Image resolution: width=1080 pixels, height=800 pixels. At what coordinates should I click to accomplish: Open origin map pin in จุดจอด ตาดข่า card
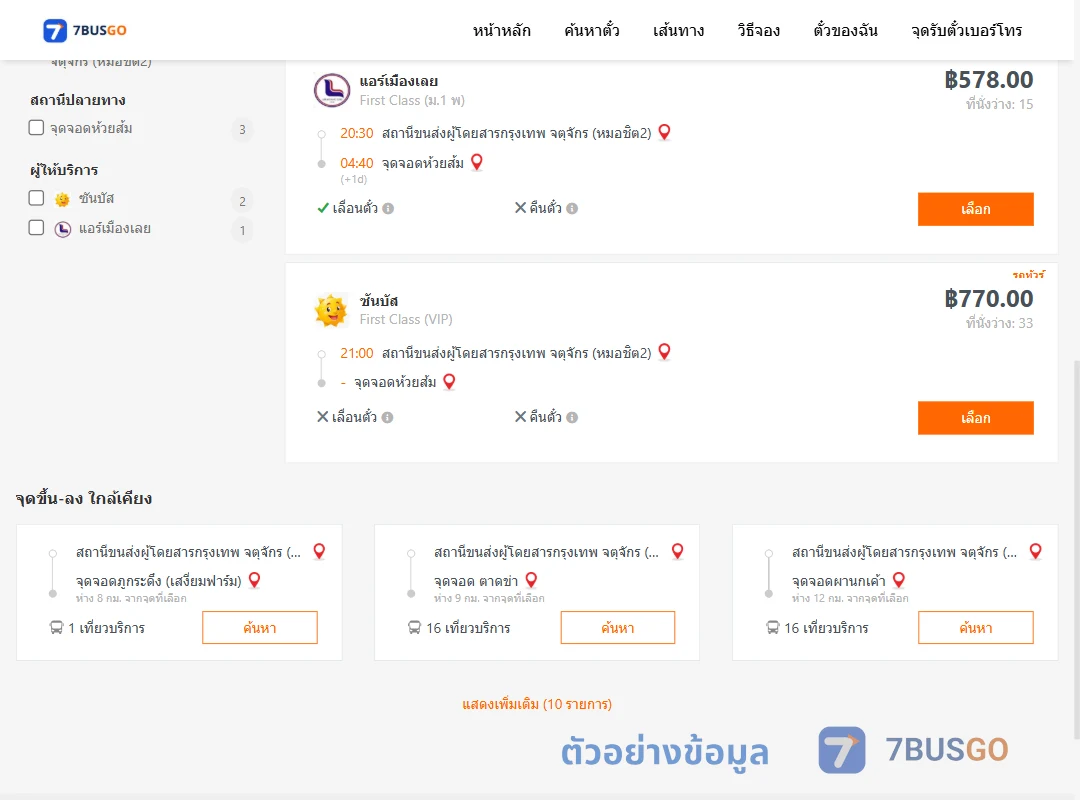678,551
